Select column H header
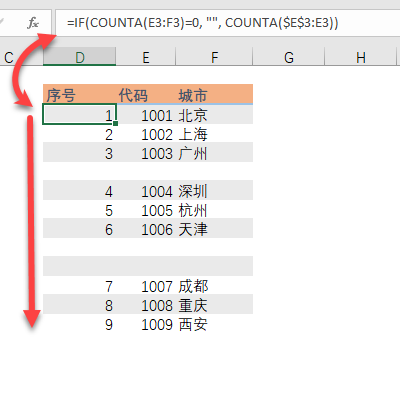The width and height of the screenshot is (400, 393). 361,57
